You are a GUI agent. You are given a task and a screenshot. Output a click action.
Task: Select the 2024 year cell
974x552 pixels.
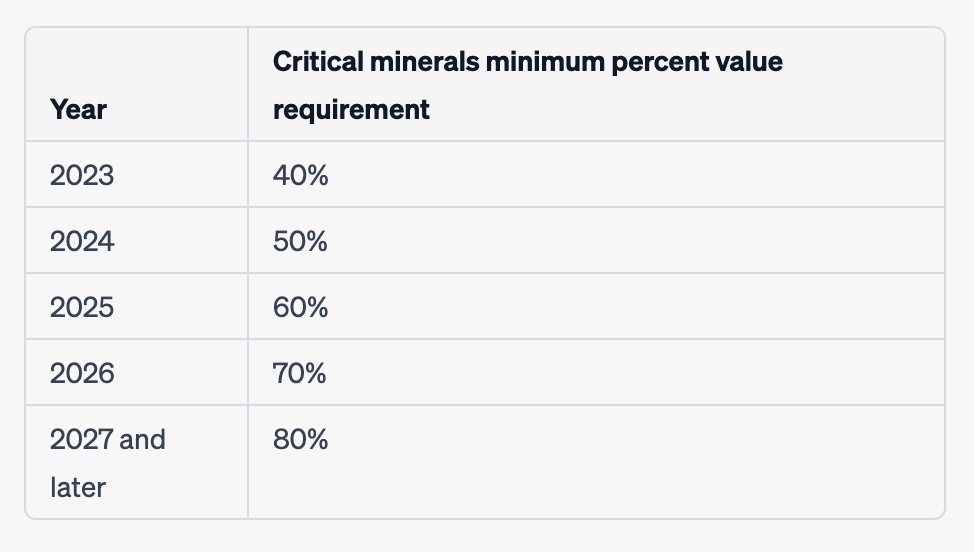point(82,241)
